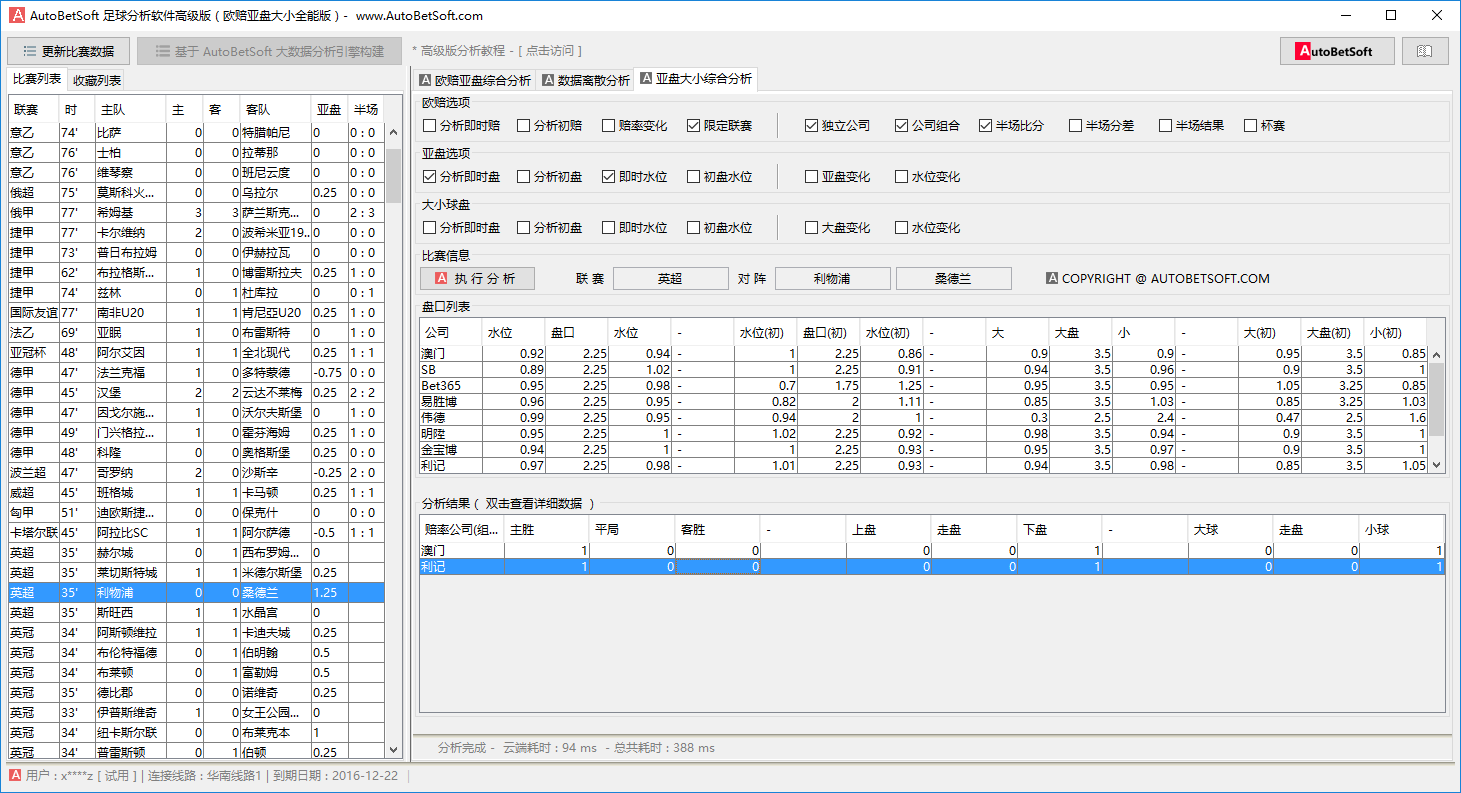Enable the 半场分差 checkbox
This screenshot has height=793, width=1461.
point(1102,126)
